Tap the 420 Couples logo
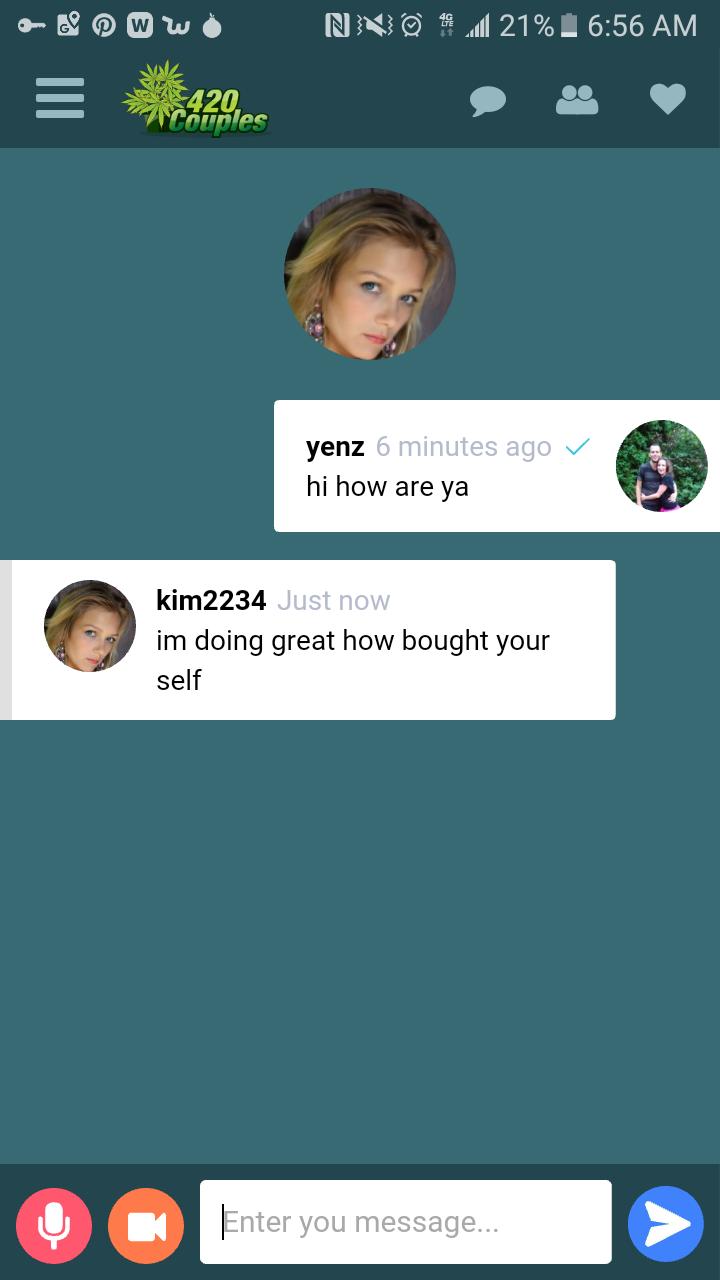720x1280 pixels. point(196,100)
